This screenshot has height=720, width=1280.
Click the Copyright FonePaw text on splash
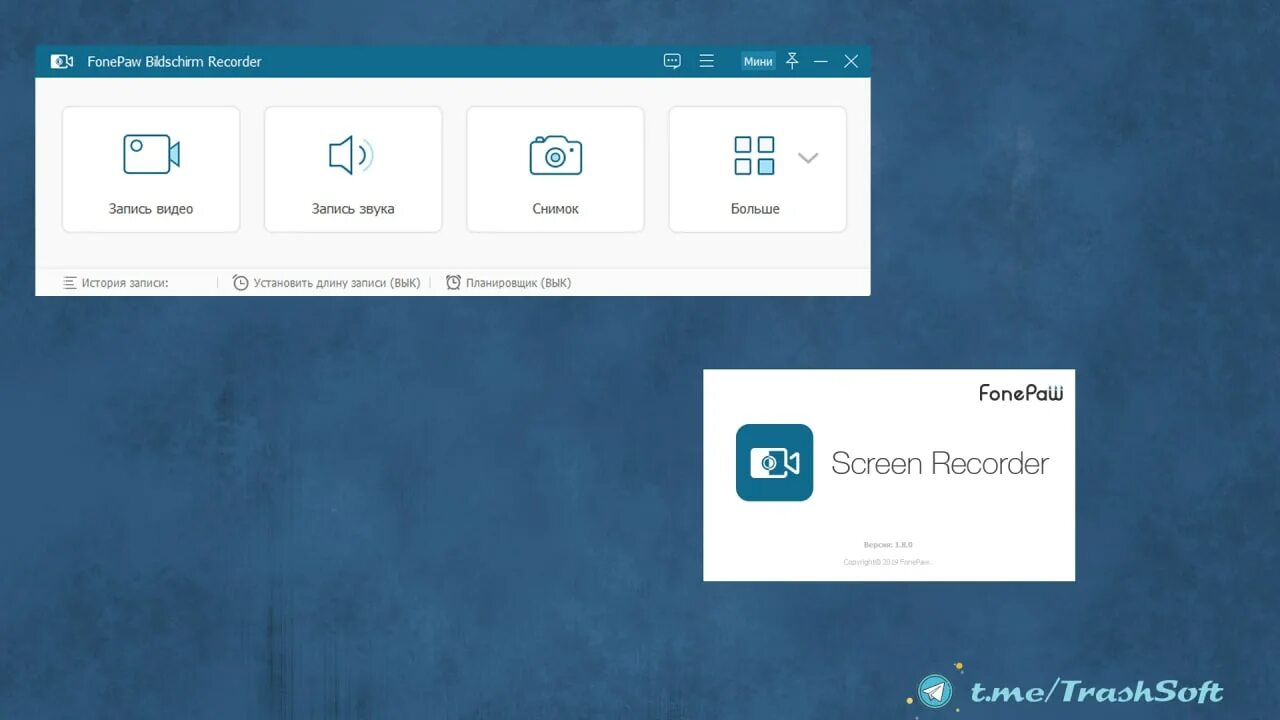click(x=888, y=562)
